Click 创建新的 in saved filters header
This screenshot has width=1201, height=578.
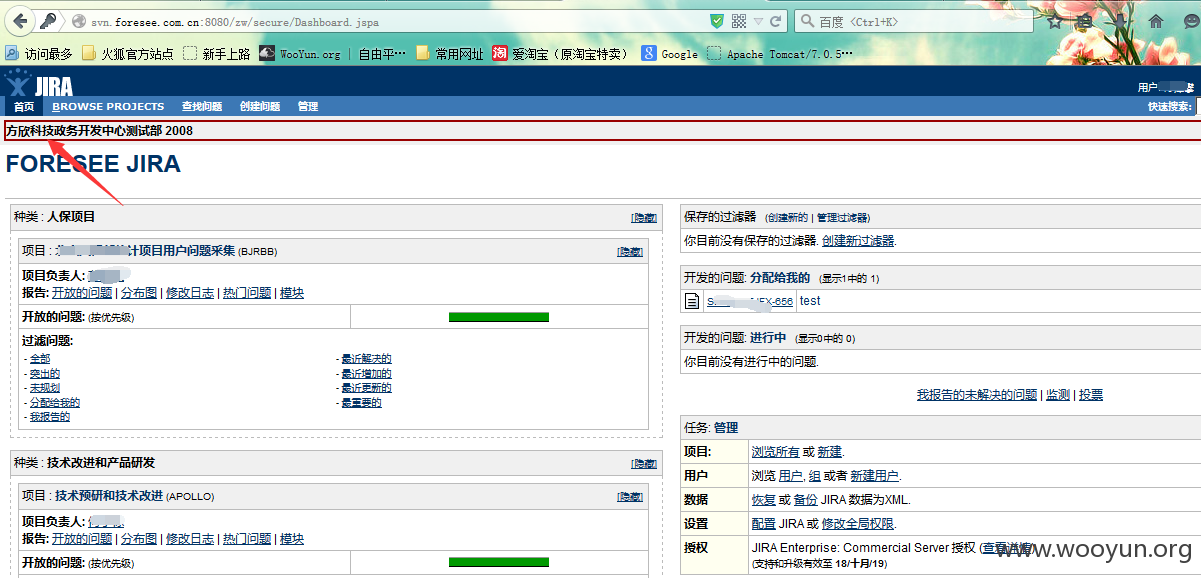[x=787, y=217]
